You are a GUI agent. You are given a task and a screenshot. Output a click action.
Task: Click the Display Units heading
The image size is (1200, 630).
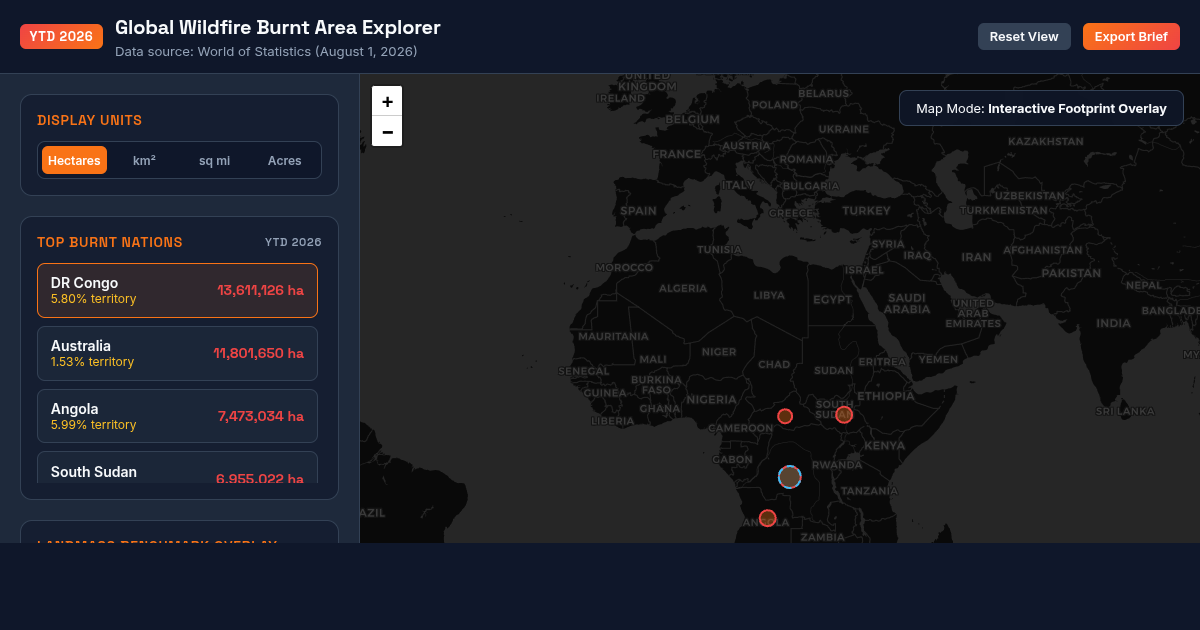pyautogui.click(x=90, y=120)
